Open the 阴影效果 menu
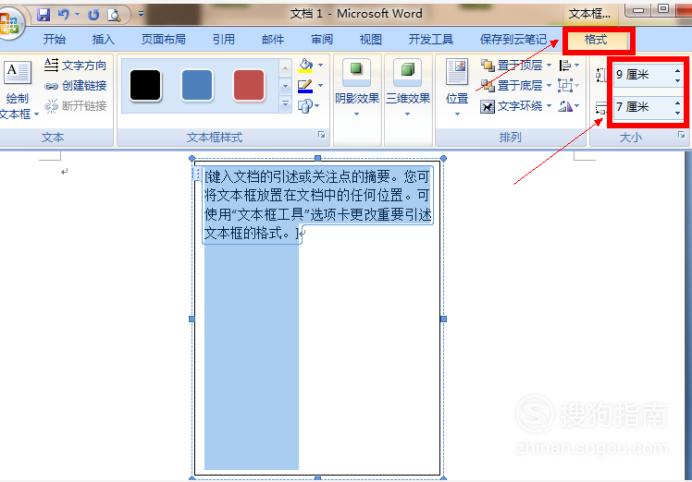The image size is (692, 482). [x=357, y=90]
